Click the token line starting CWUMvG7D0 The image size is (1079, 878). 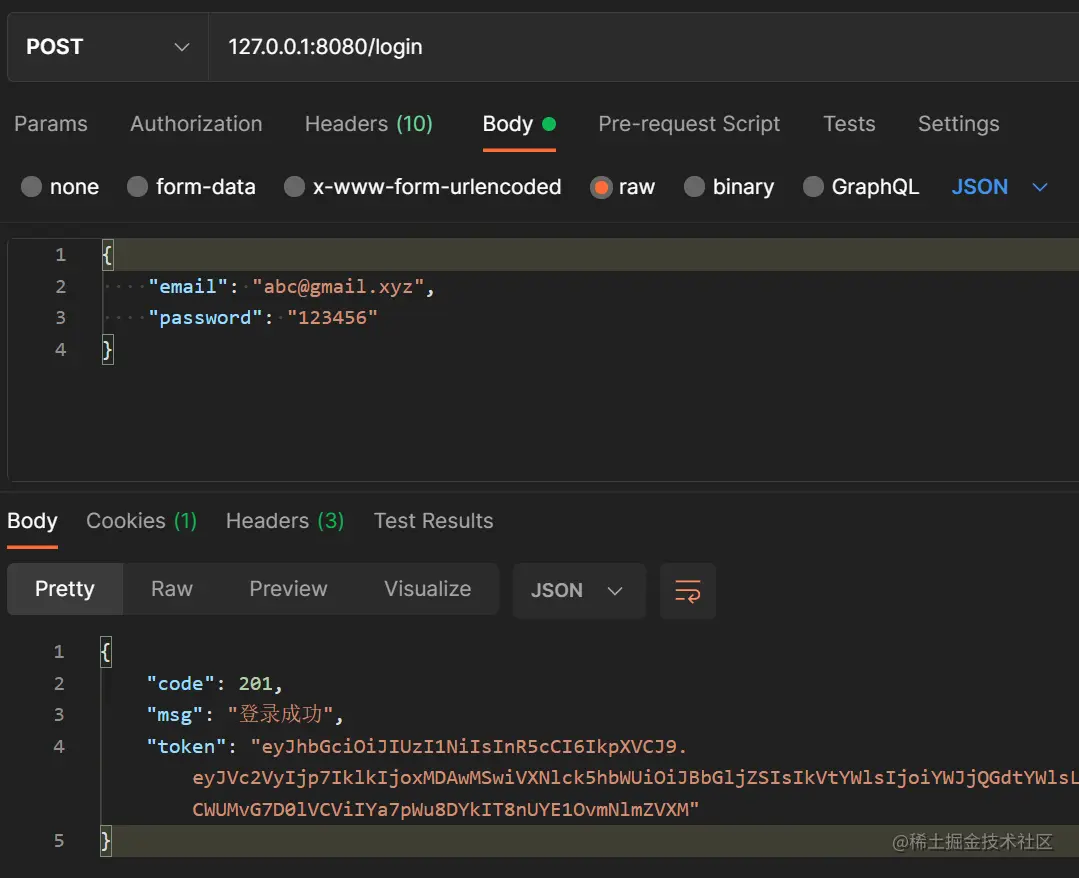(445, 809)
